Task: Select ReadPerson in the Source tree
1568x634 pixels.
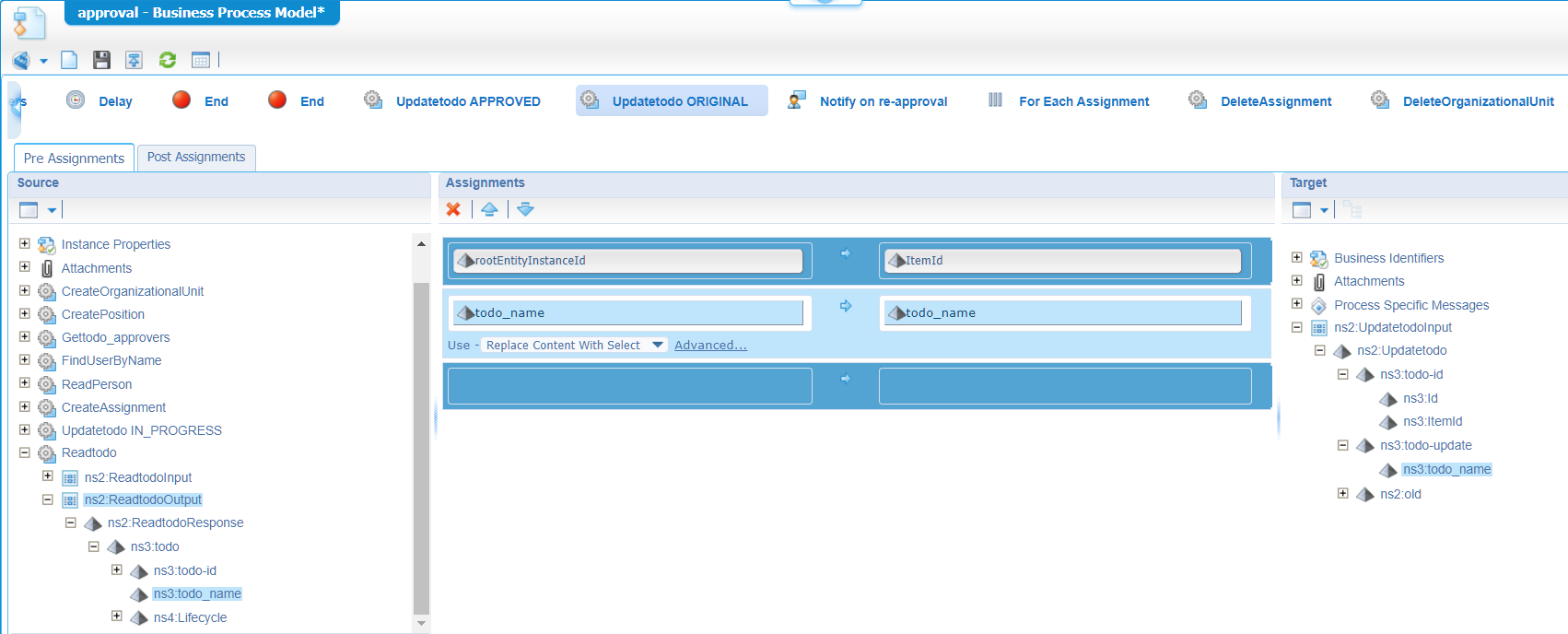Action: point(97,384)
